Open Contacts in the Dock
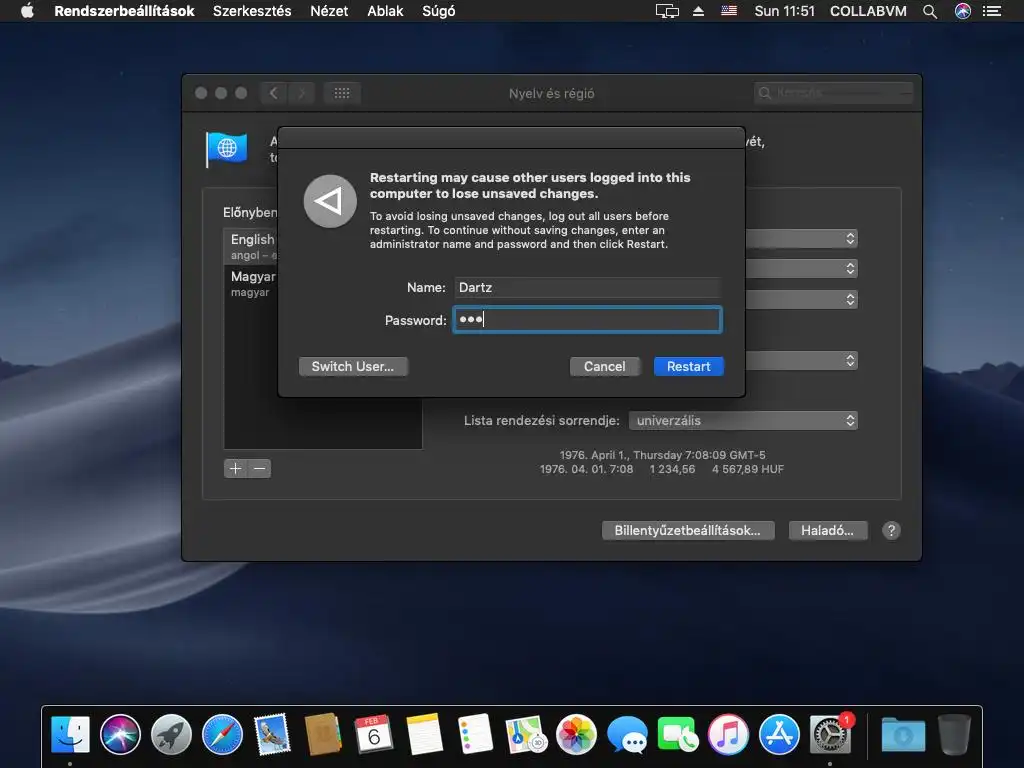The height and width of the screenshot is (768, 1024). click(323, 734)
